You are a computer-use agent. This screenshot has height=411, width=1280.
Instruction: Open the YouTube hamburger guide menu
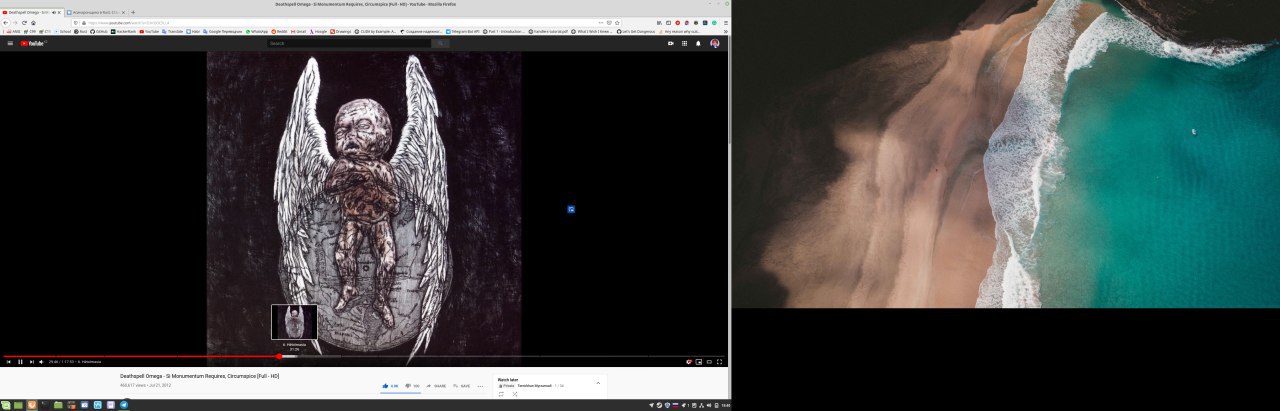[x=10, y=43]
